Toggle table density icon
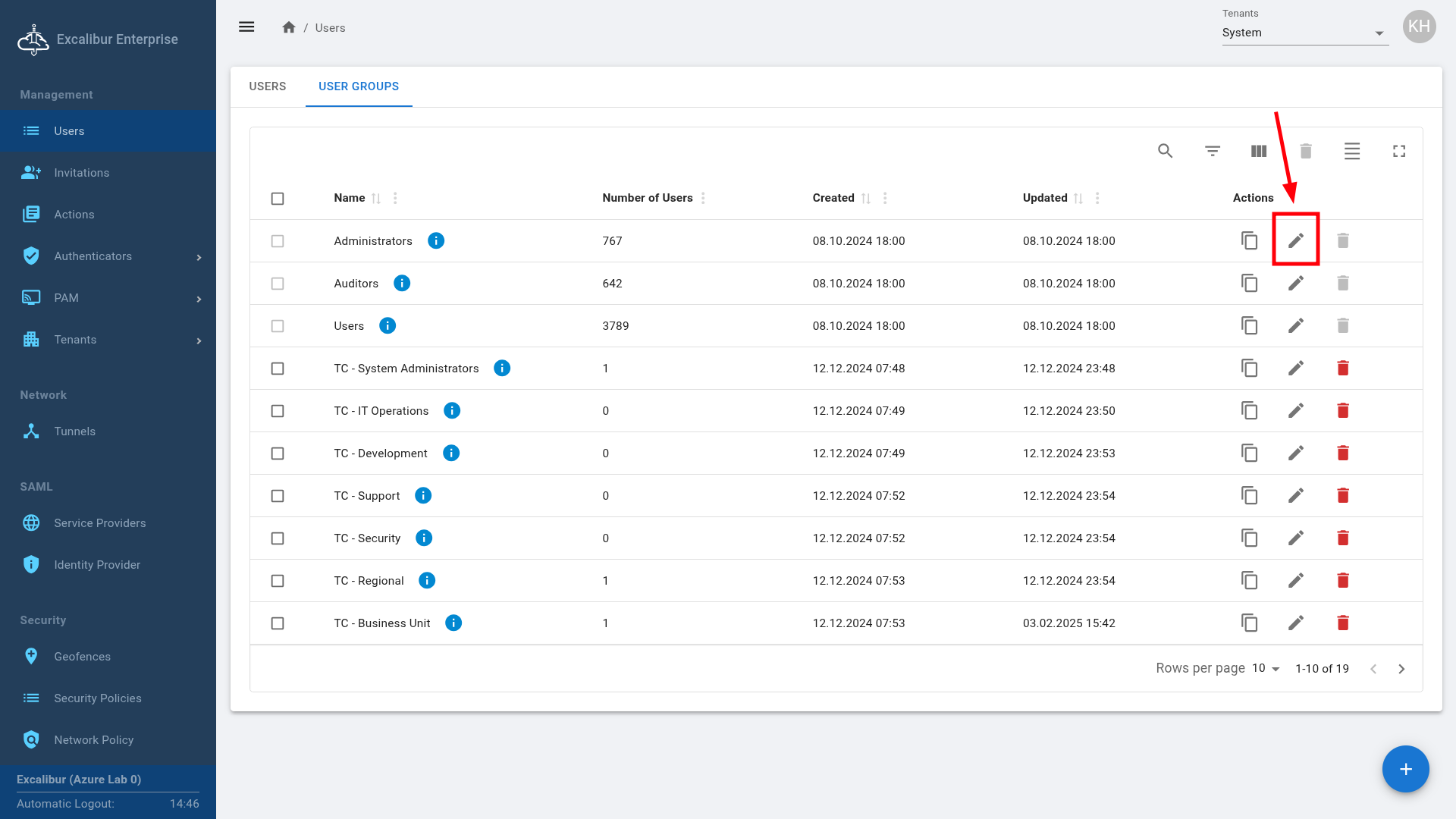Screen dimensions: 1456x819 coord(1351,151)
